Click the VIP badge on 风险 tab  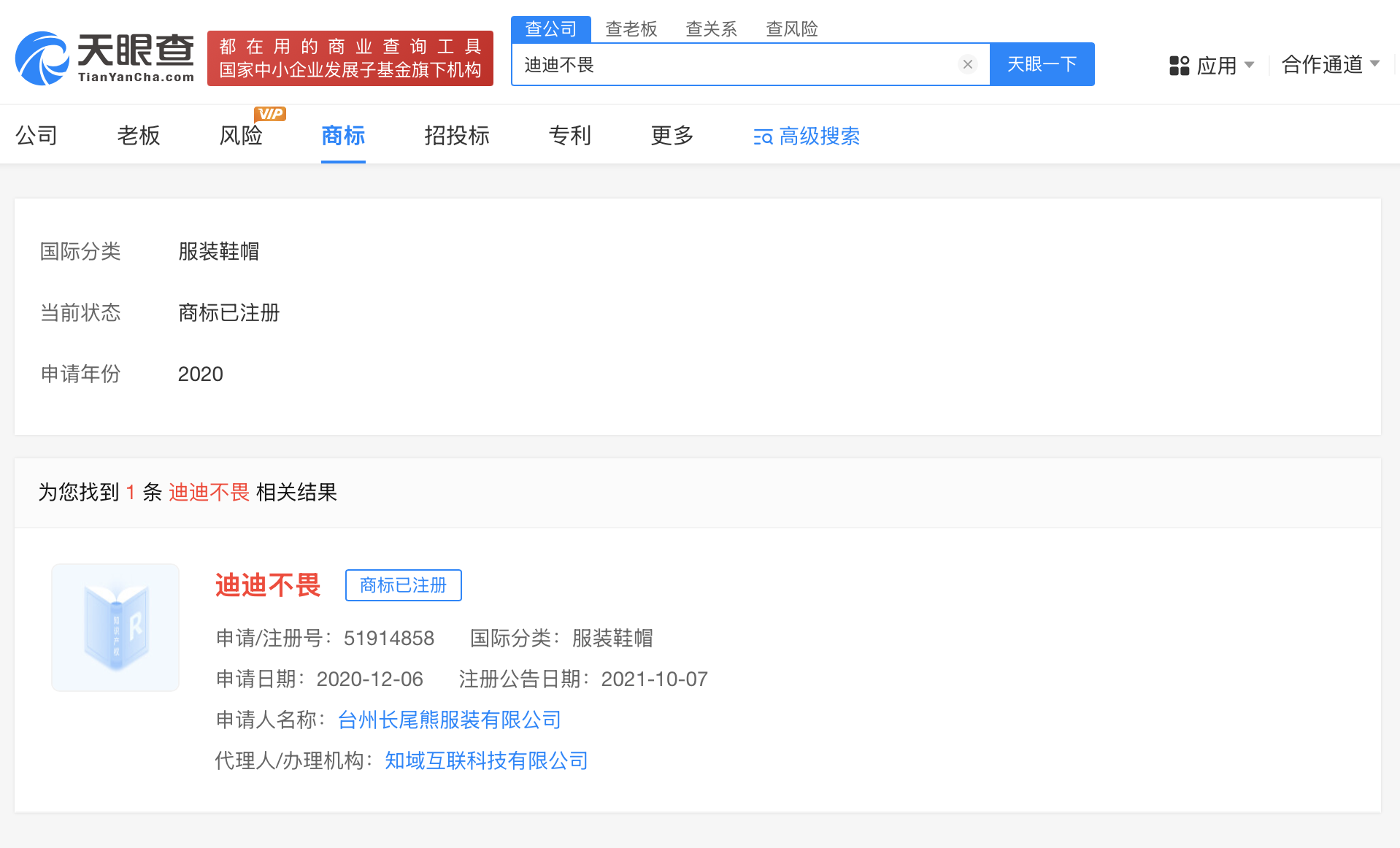(270, 114)
